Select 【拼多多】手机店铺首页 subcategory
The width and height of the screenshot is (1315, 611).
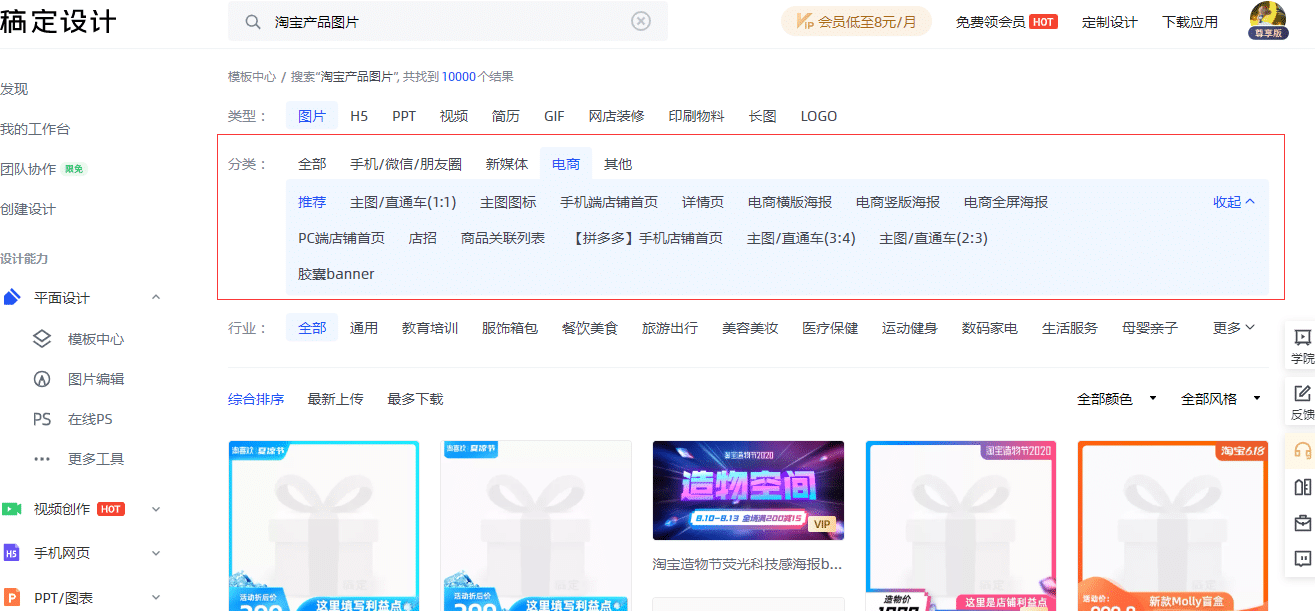click(x=646, y=238)
